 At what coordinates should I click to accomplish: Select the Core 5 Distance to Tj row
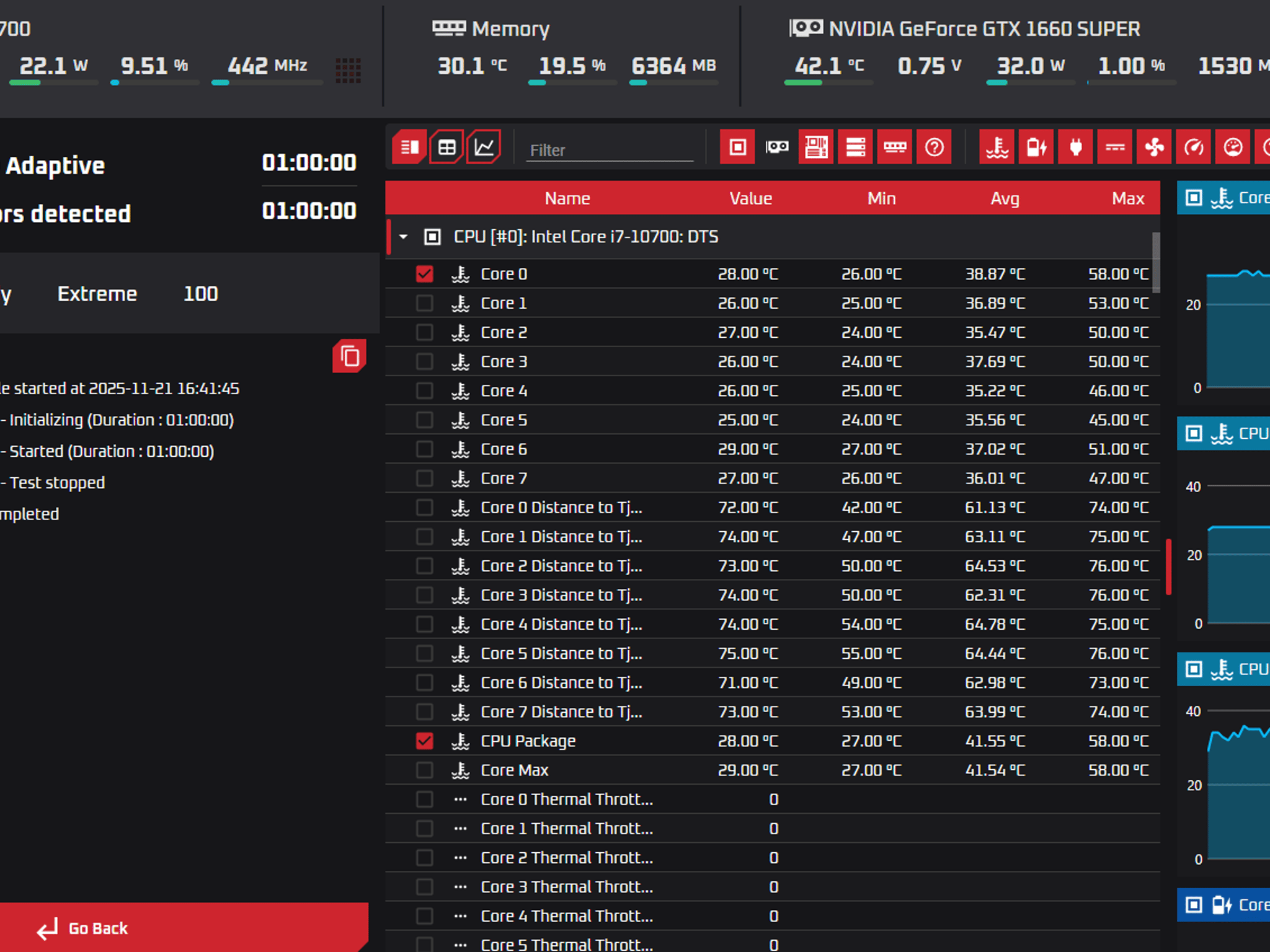click(x=772, y=653)
